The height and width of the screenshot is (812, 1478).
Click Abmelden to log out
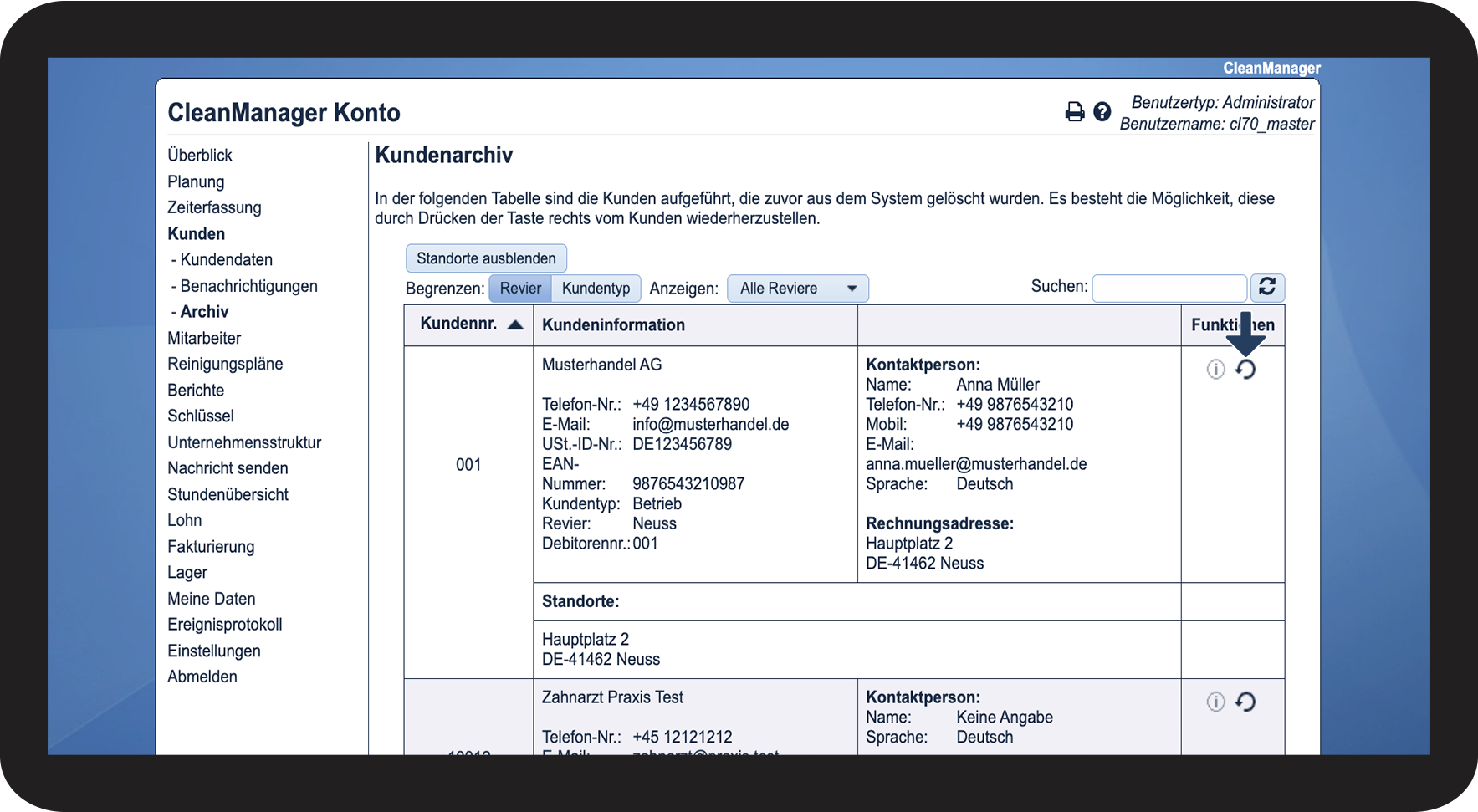(202, 677)
